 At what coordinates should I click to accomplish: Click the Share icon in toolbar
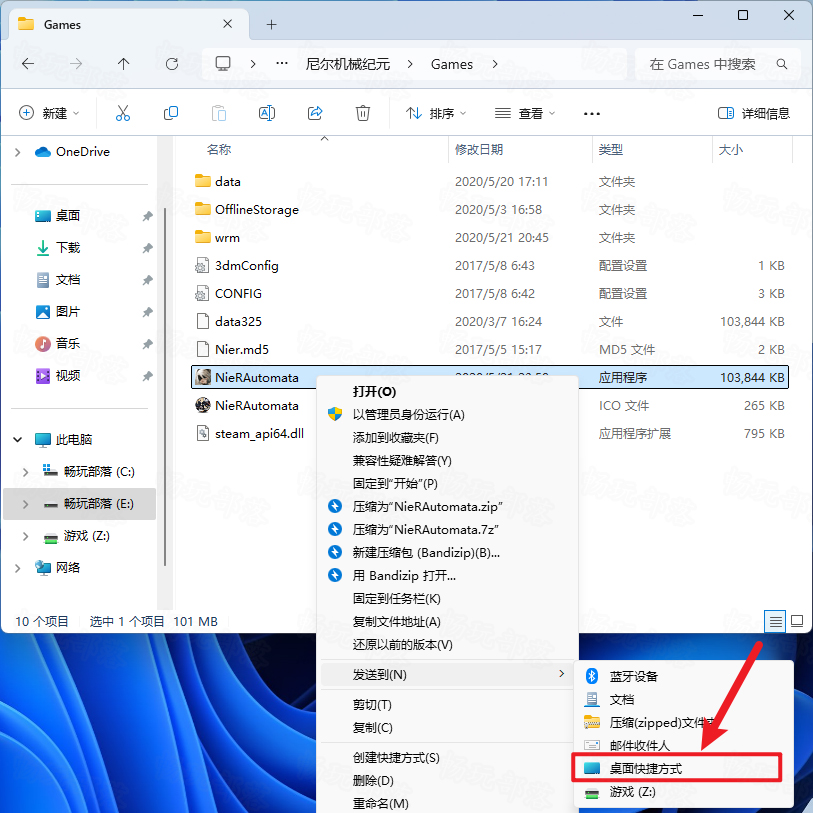click(x=315, y=113)
